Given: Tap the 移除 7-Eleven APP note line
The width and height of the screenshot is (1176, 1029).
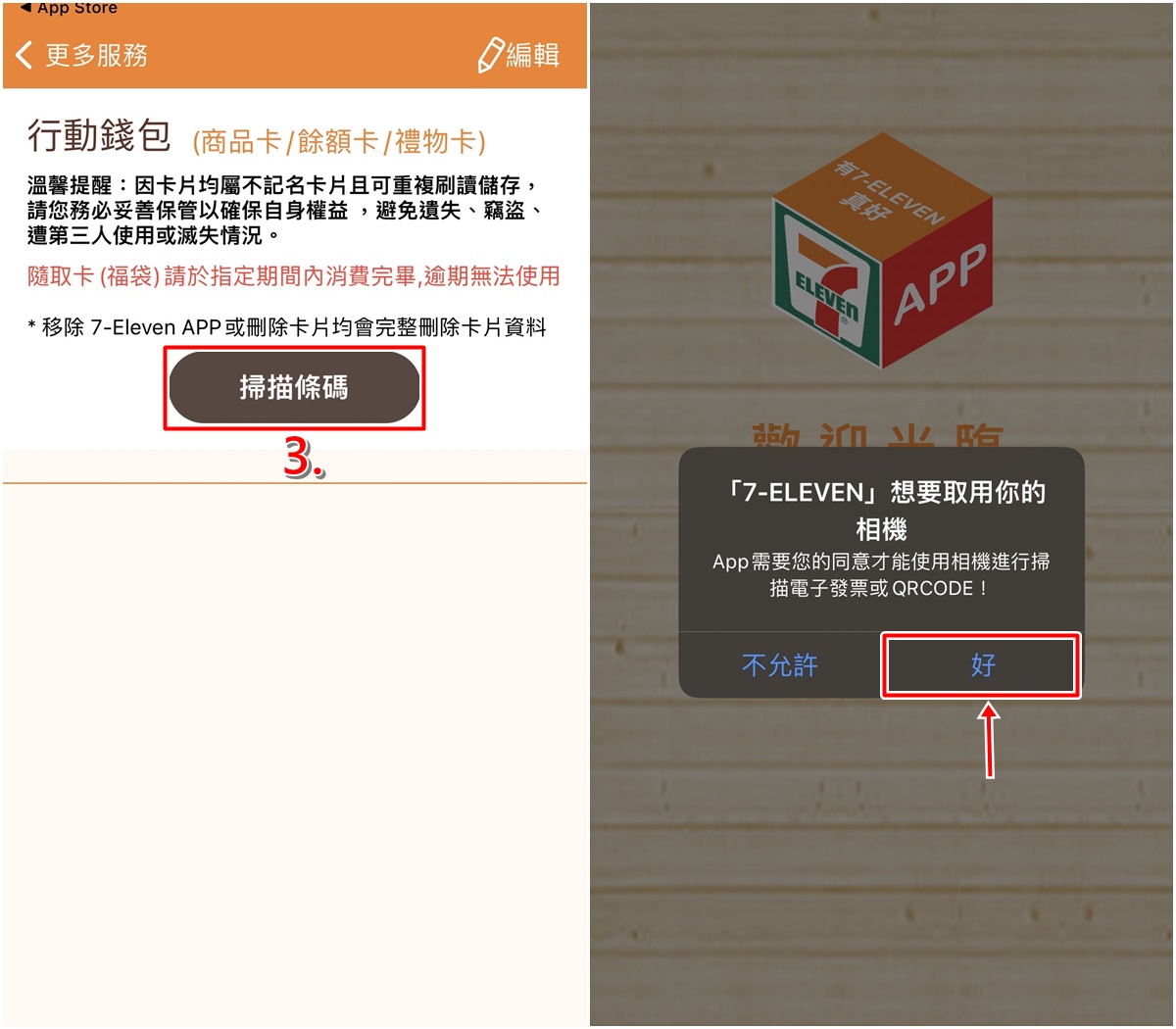Looking at the screenshot, I should 287,327.
